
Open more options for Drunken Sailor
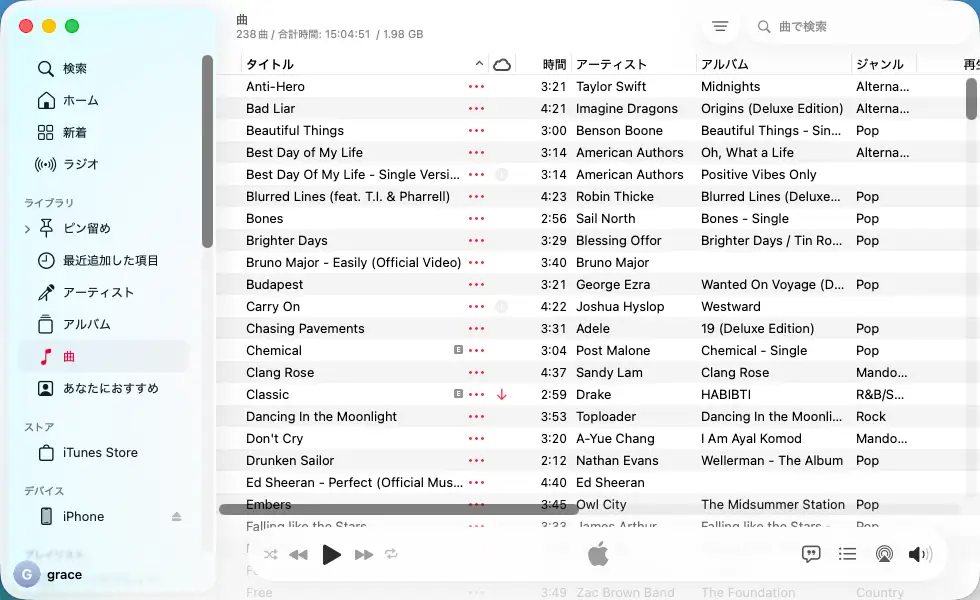click(476, 460)
